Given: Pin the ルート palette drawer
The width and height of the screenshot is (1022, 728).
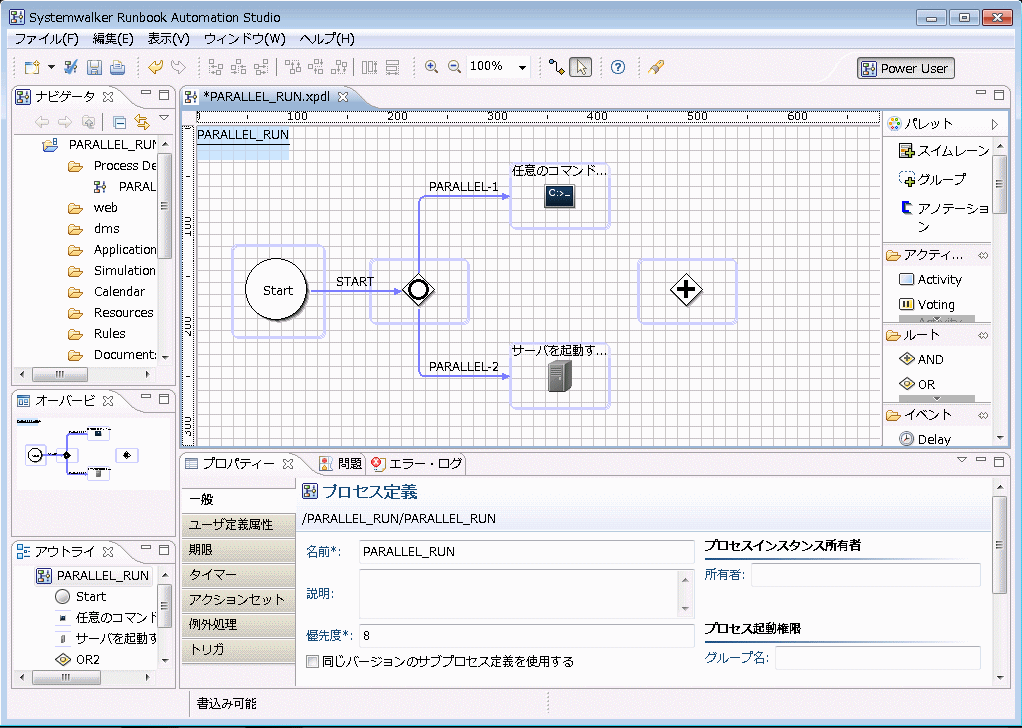Looking at the screenshot, I should pos(983,336).
